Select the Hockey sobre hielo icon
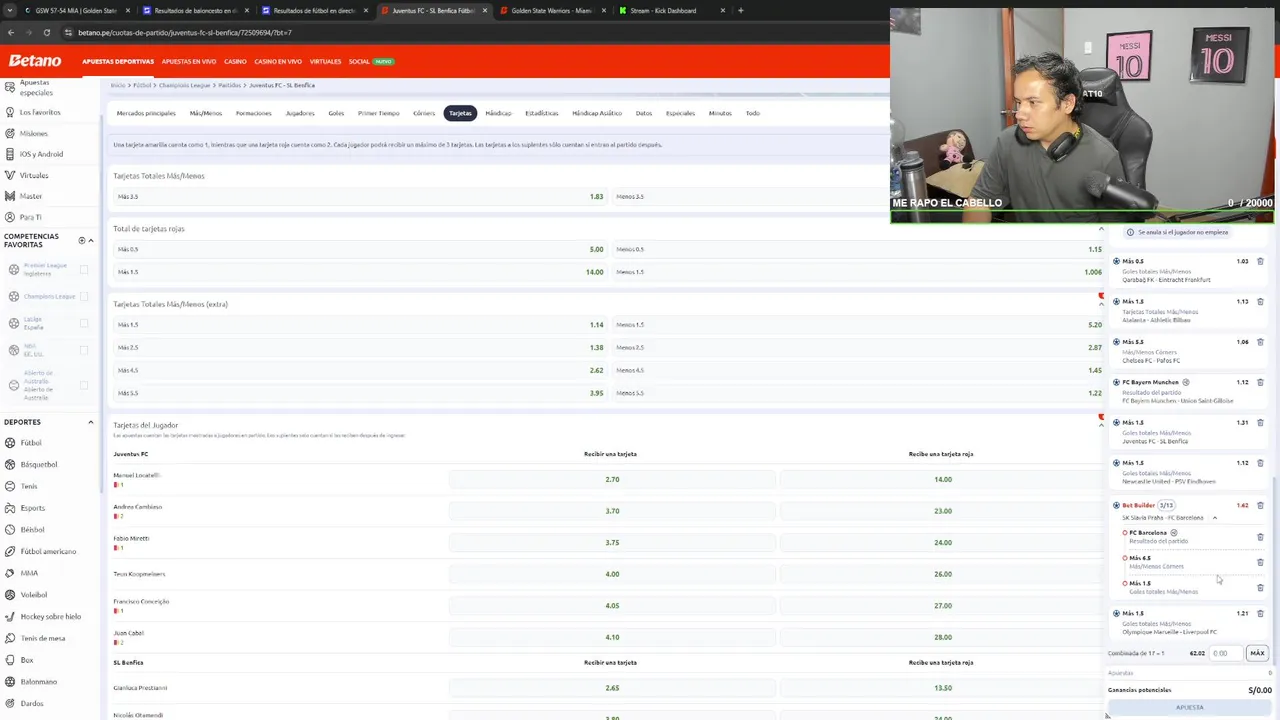This screenshot has height=720, width=1280. click(x=10, y=616)
